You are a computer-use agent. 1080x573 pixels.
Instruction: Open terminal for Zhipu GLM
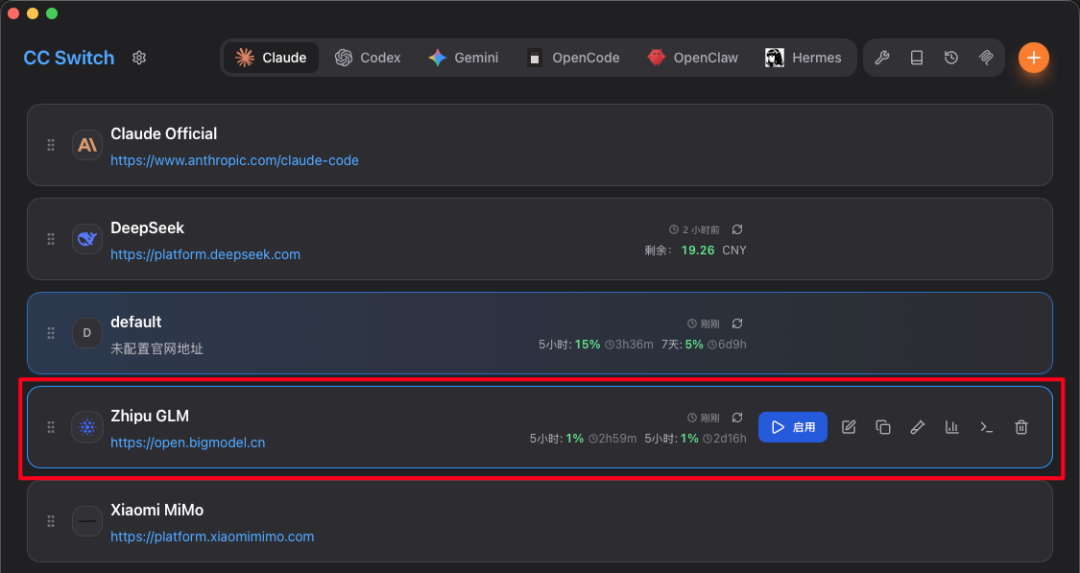(x=986, y=427)
